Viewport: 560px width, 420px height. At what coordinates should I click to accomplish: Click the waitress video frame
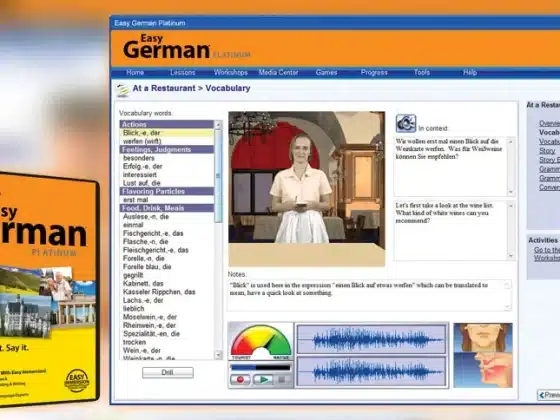[307, 189]
